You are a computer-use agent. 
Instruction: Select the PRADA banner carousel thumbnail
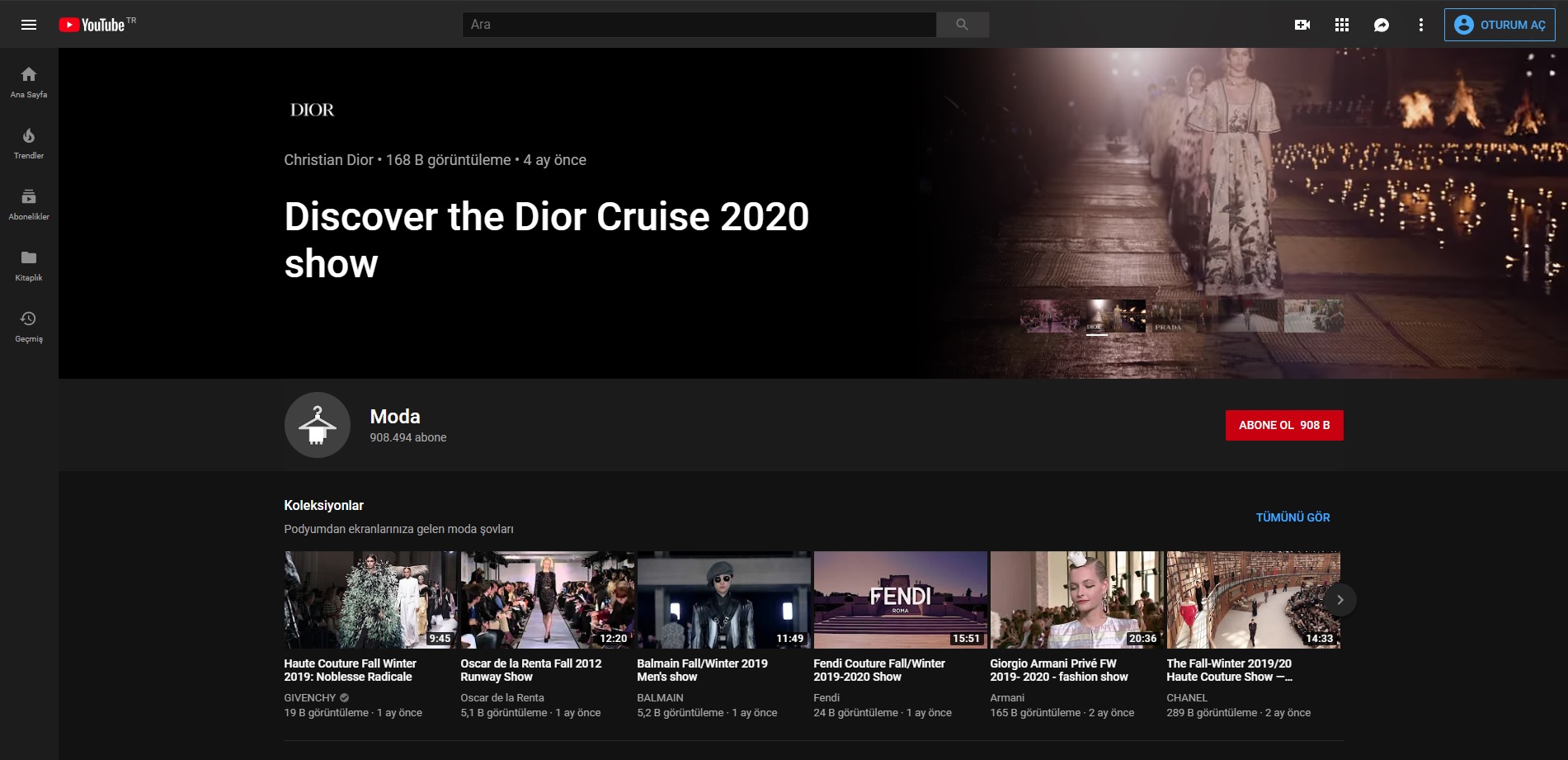coord(1181,316)
